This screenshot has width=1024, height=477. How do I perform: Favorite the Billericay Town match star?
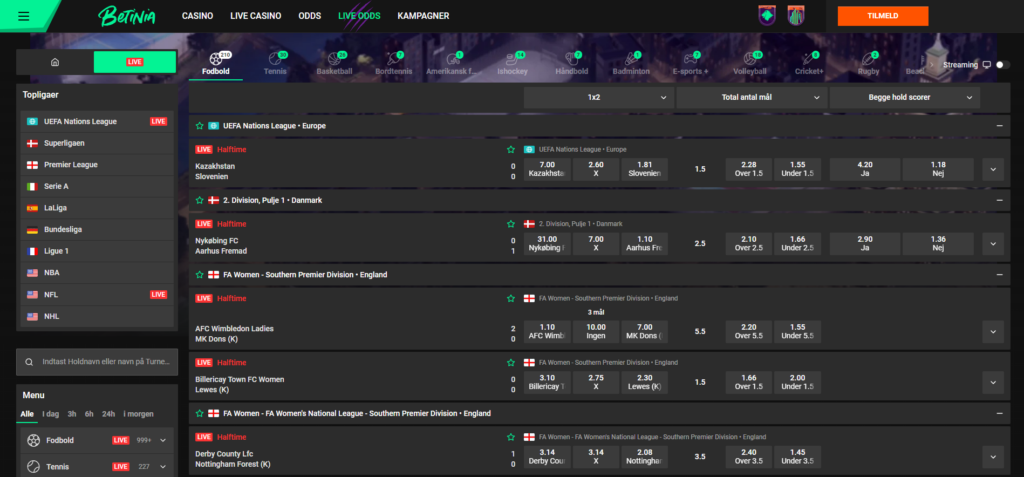511,363
